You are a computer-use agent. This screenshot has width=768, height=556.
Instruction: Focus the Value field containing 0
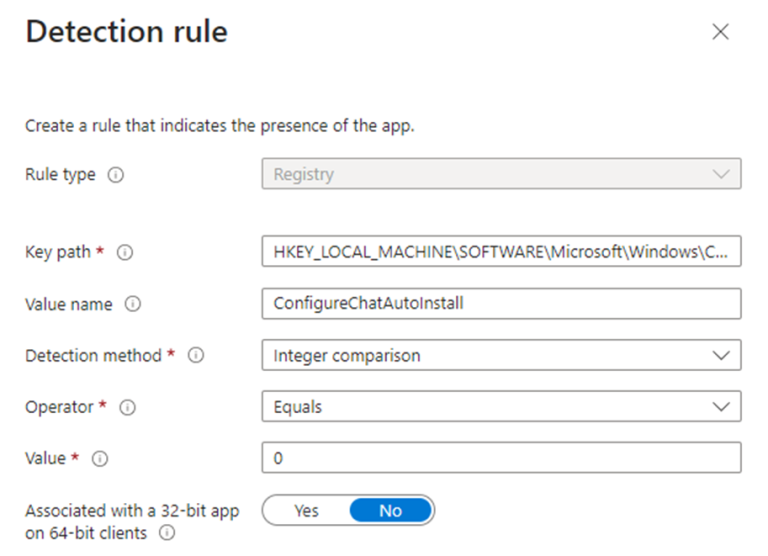[500, 458]
